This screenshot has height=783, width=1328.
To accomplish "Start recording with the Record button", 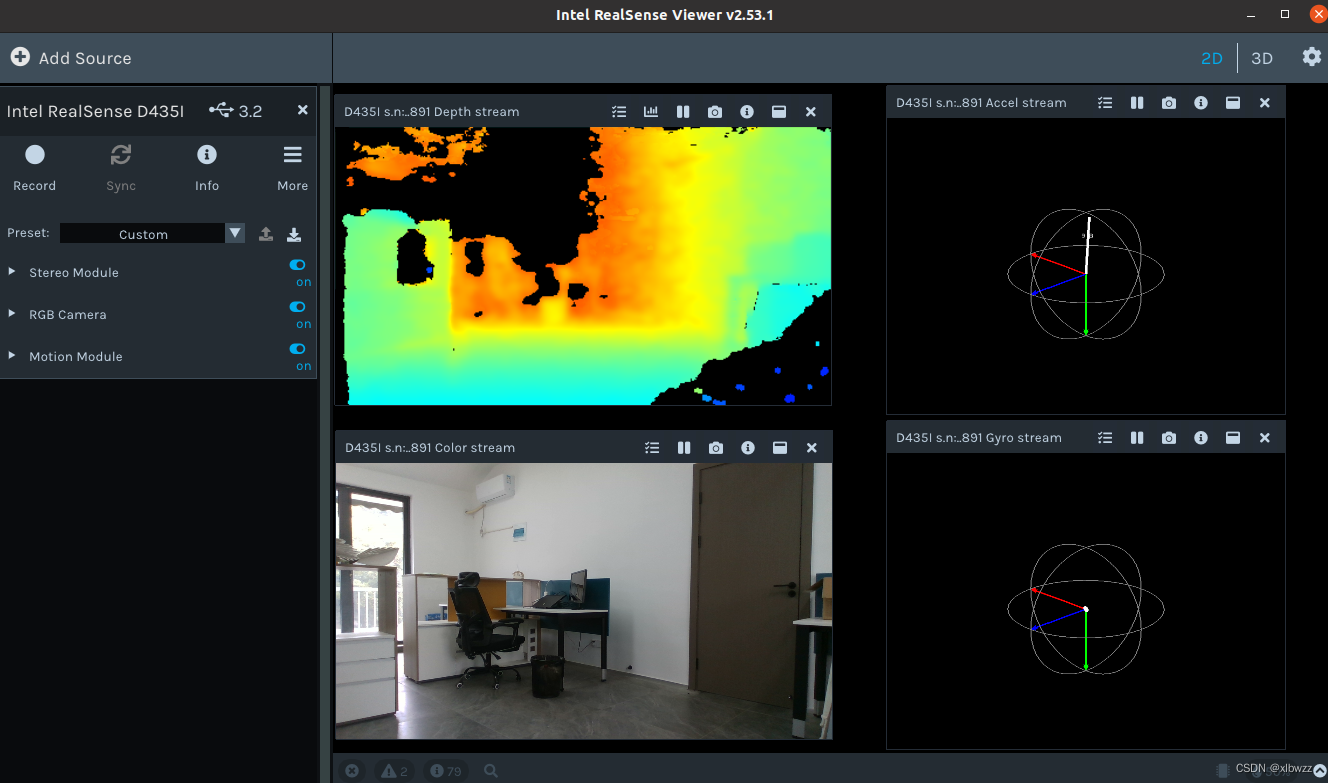I will click(35, 167).
